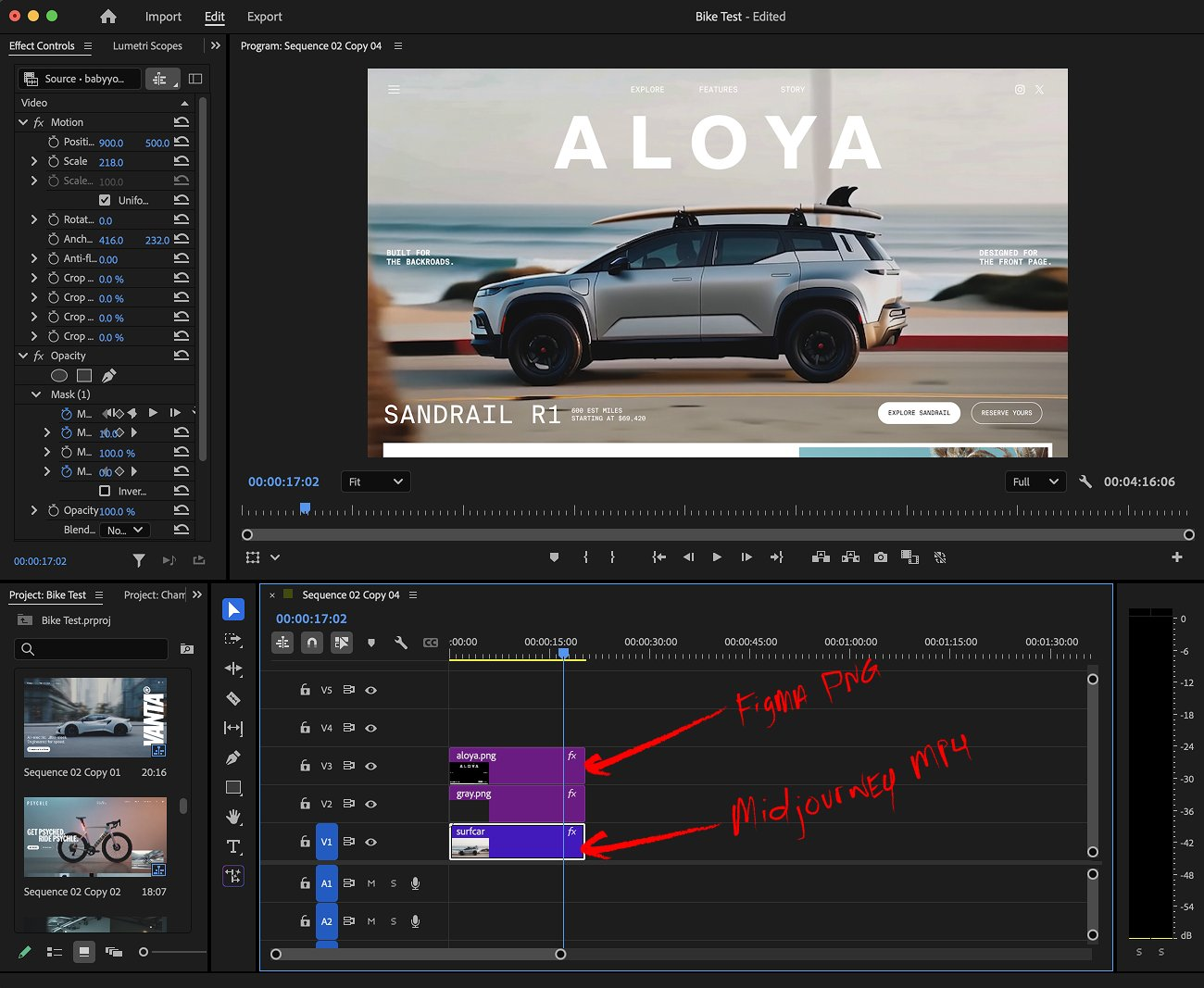Enable the mask Inverted checkbox

point(105,491)
